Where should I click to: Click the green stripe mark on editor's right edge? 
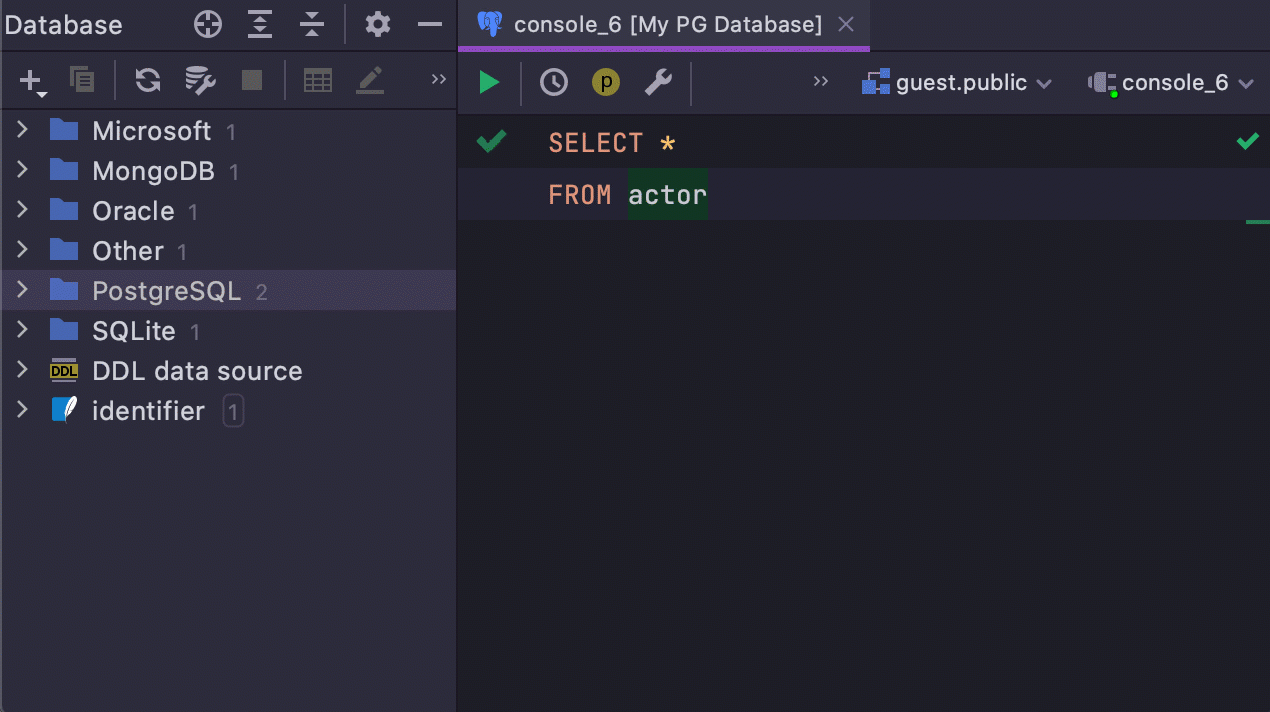[1257, 221]
